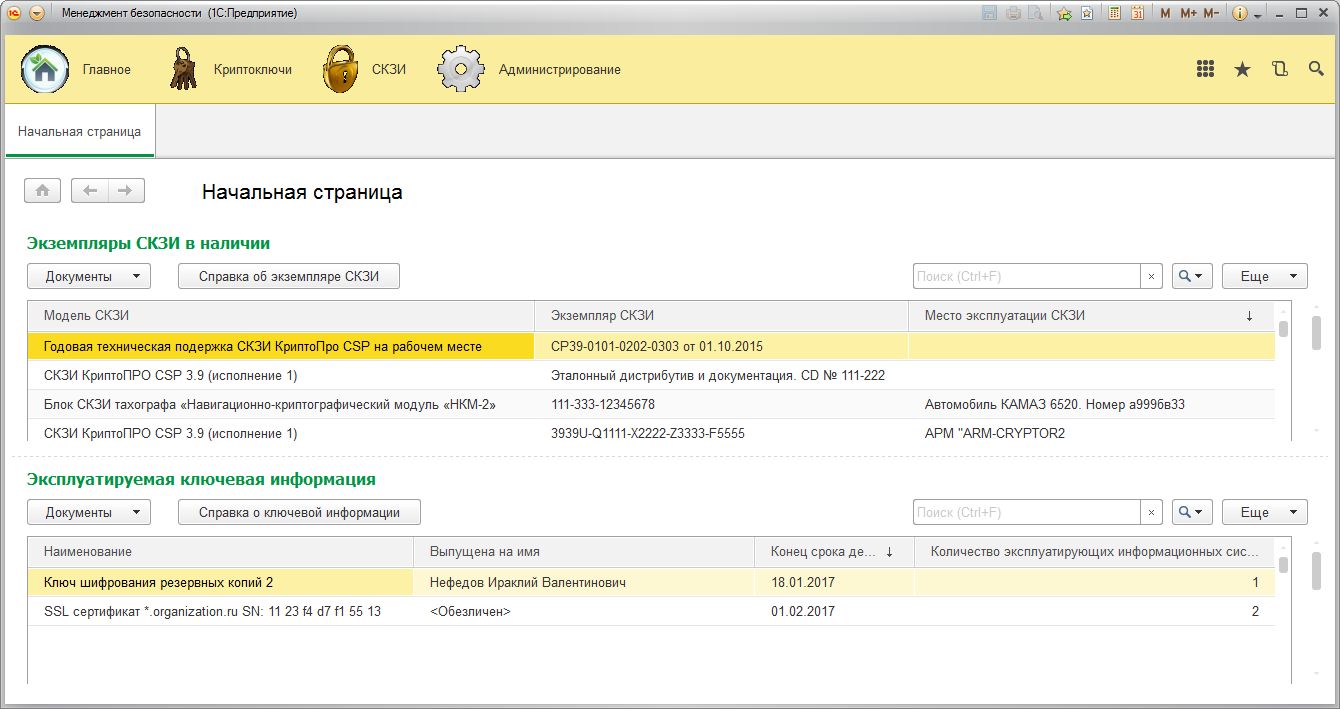
Task: Select Эталонный дистрибутив и документация cell
Action: coord(722,375)
